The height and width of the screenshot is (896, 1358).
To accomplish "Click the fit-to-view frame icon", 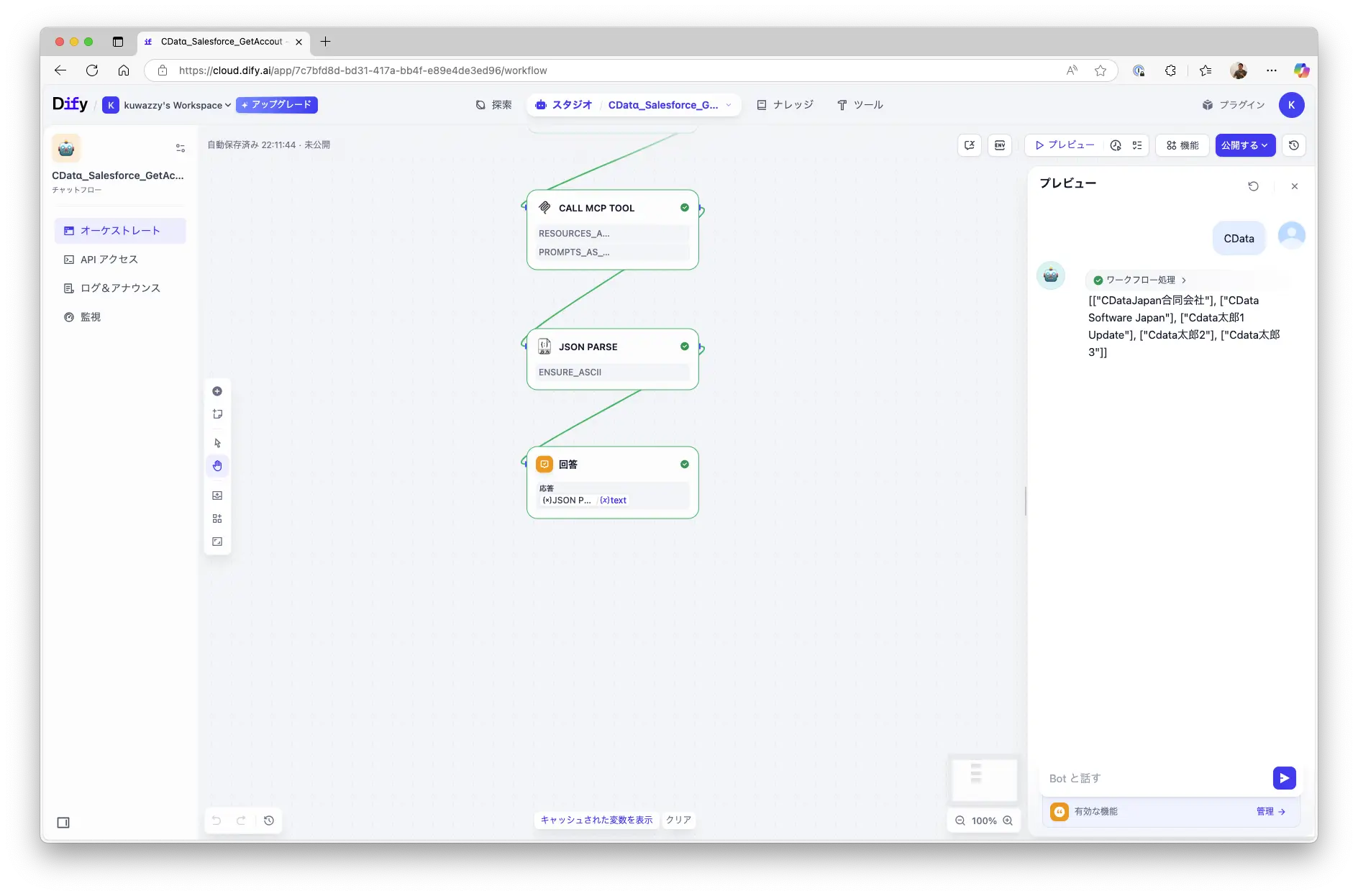I will click(217, 541).
